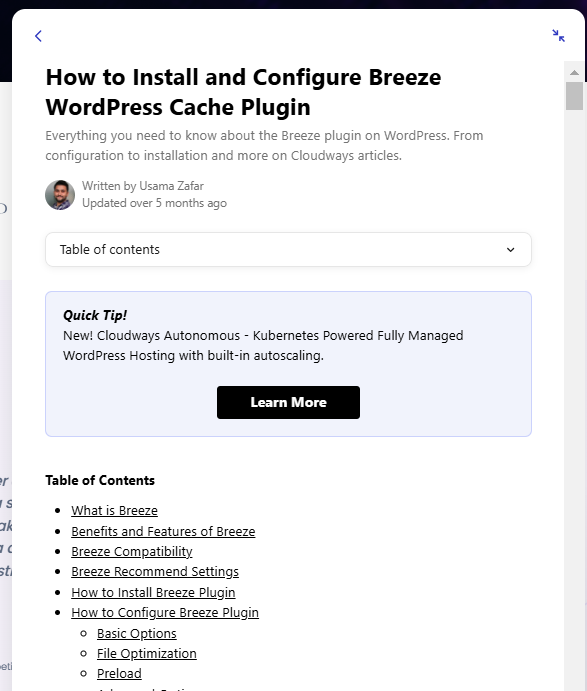The height and width of the screenshot is (691, 587).
Task: Click the Learn More button
Action: (288, 402)
